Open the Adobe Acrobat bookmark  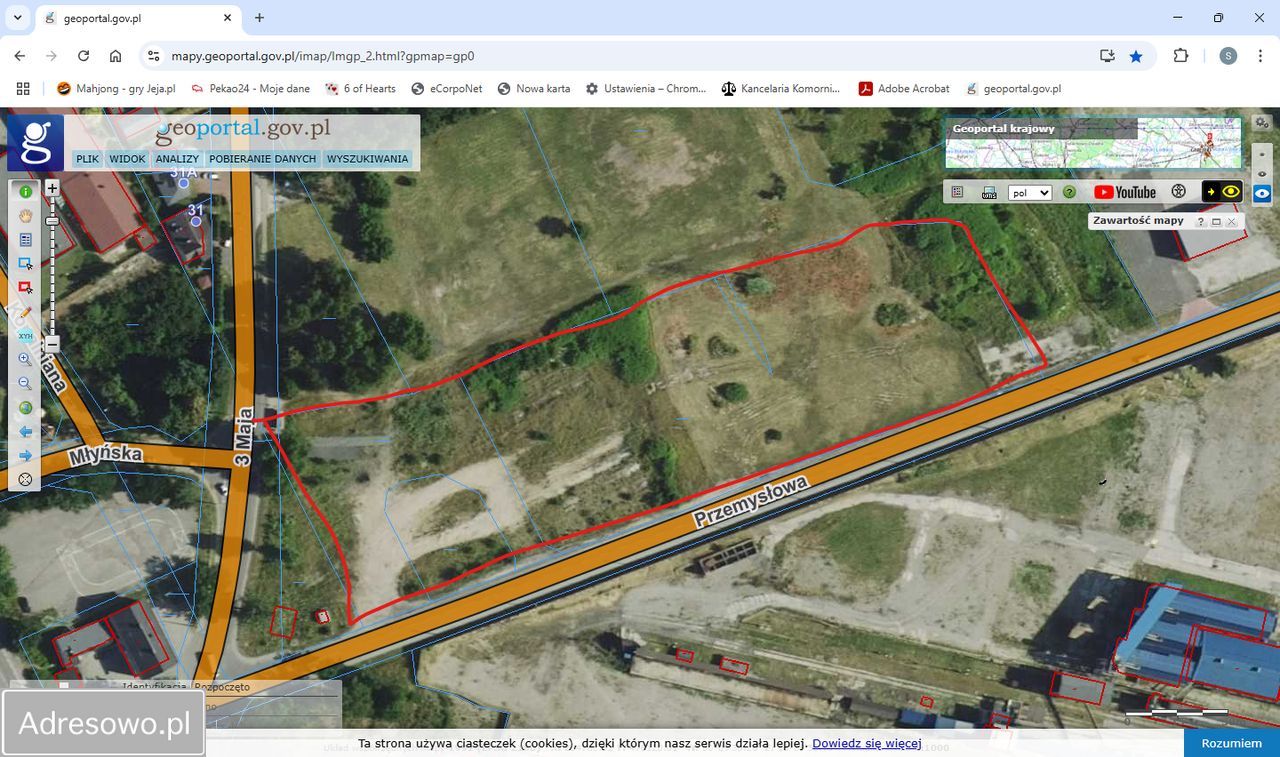[904, 88]
